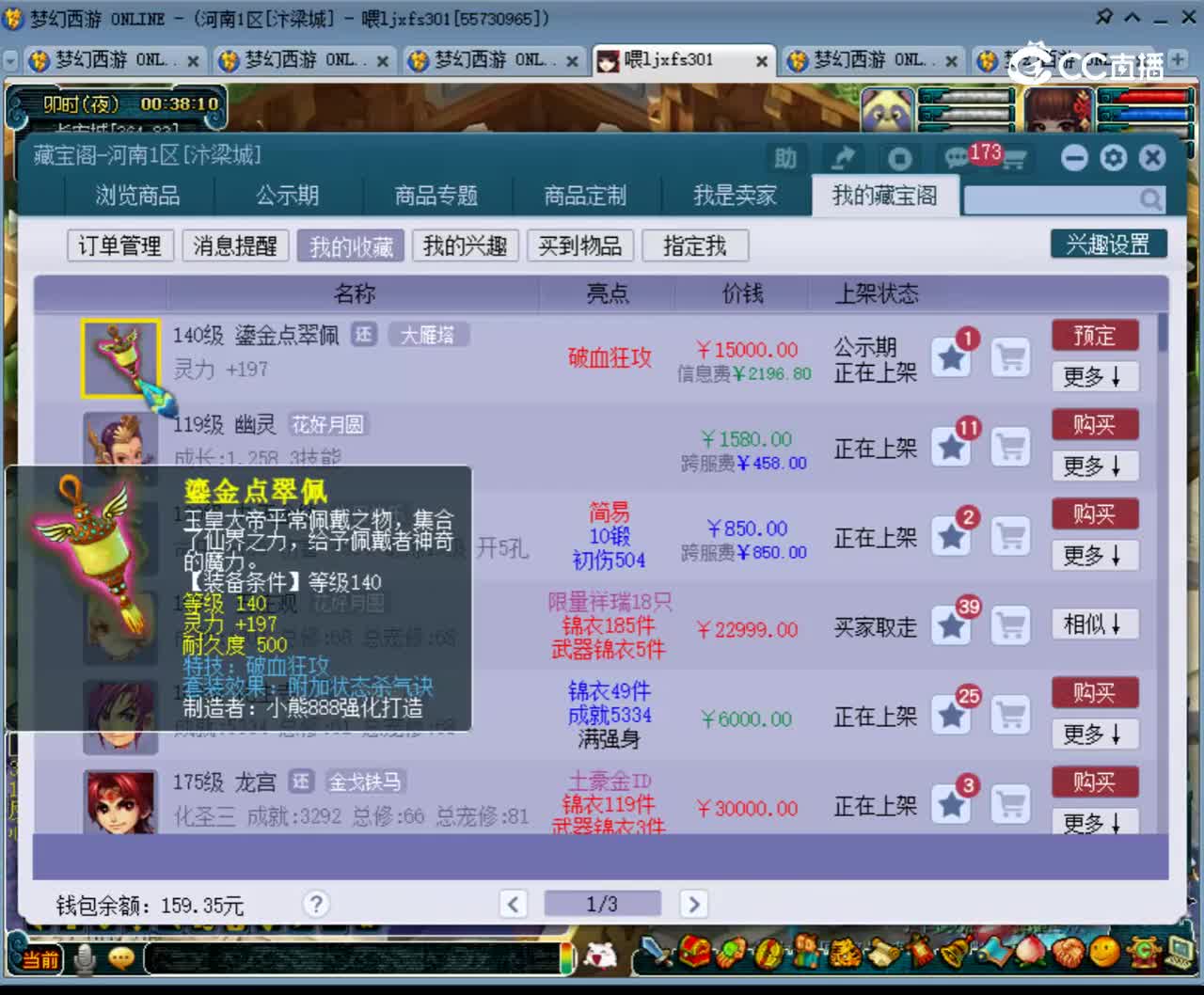Toggle favorite star on ¥850.00 row

[x=952, y=536]
